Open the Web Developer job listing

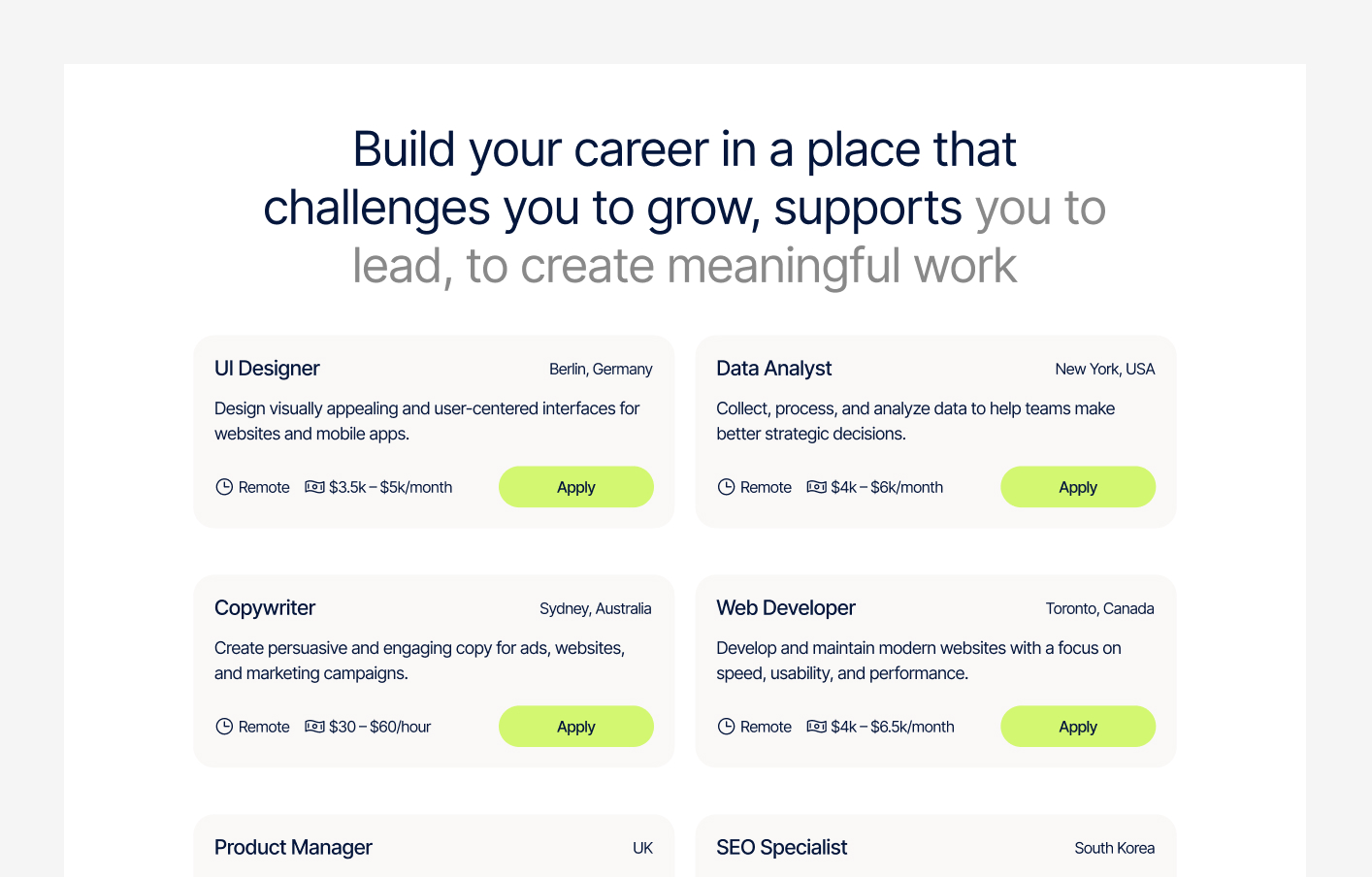tap(786, 608)
